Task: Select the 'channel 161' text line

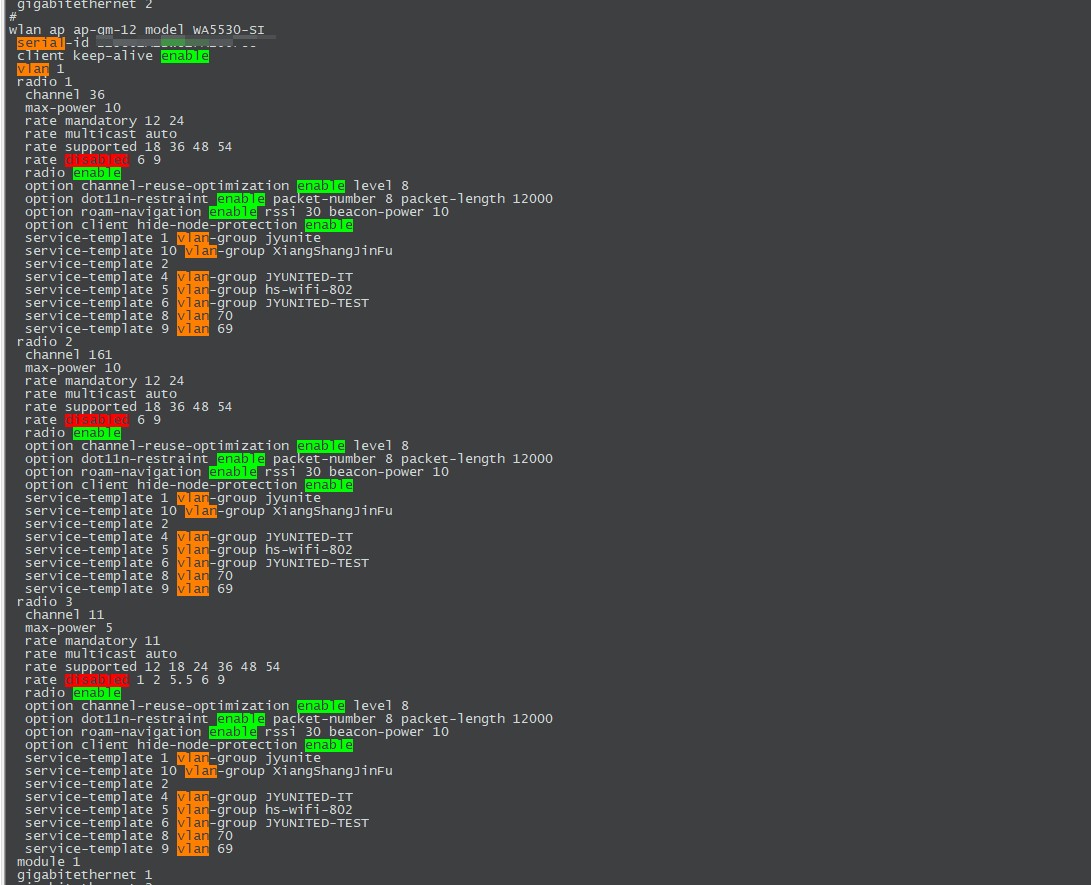Action: (x=68, y=355)
